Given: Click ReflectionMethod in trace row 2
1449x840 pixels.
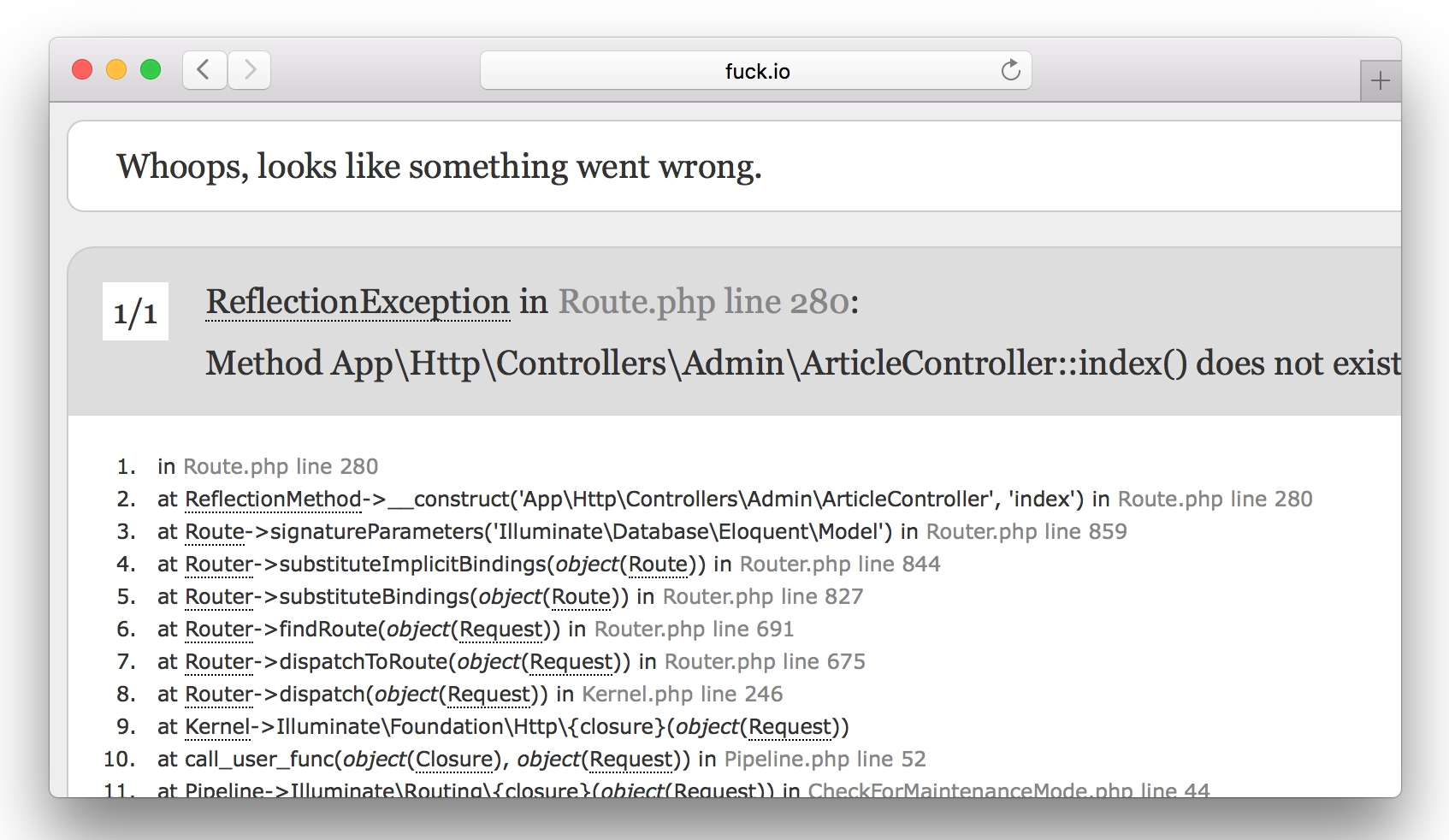Looking at the screenshot, I should pyautogui.click(x=274, y=499).
